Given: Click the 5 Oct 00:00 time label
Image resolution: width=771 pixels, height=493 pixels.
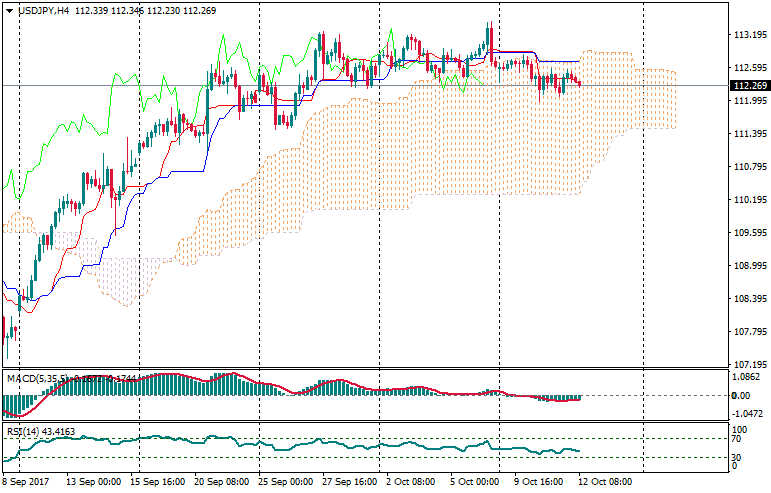Looking at the screenshot, I should tap(475, 482).
